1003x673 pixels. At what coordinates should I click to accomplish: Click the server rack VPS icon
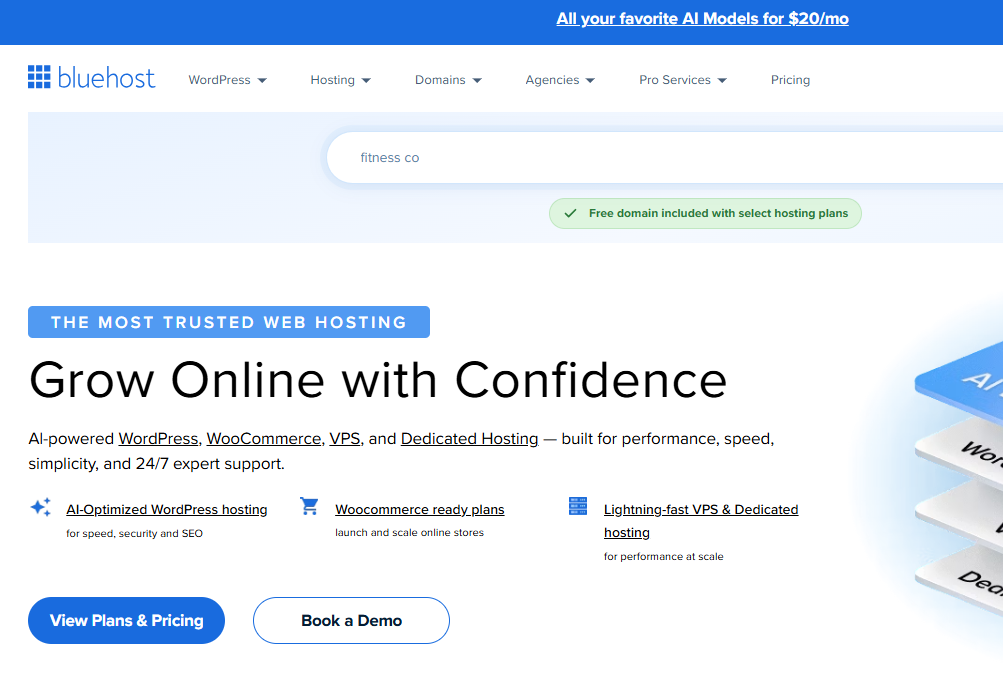pyautogui.click(x=578, y=506)
